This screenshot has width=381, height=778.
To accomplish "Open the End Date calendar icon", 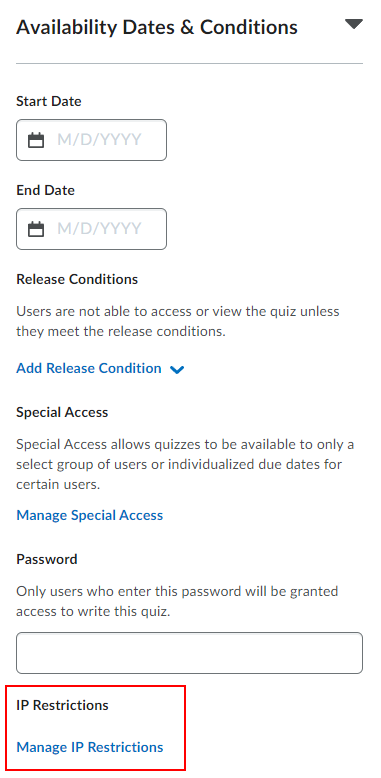I will click(x=36, y=229).
